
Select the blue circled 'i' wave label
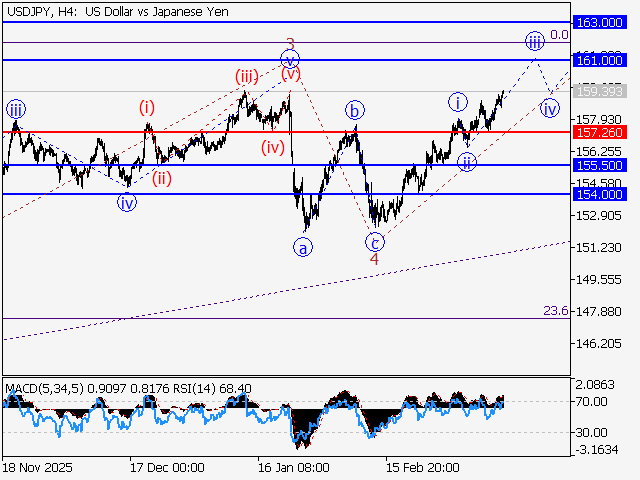[x=458, y=101]
